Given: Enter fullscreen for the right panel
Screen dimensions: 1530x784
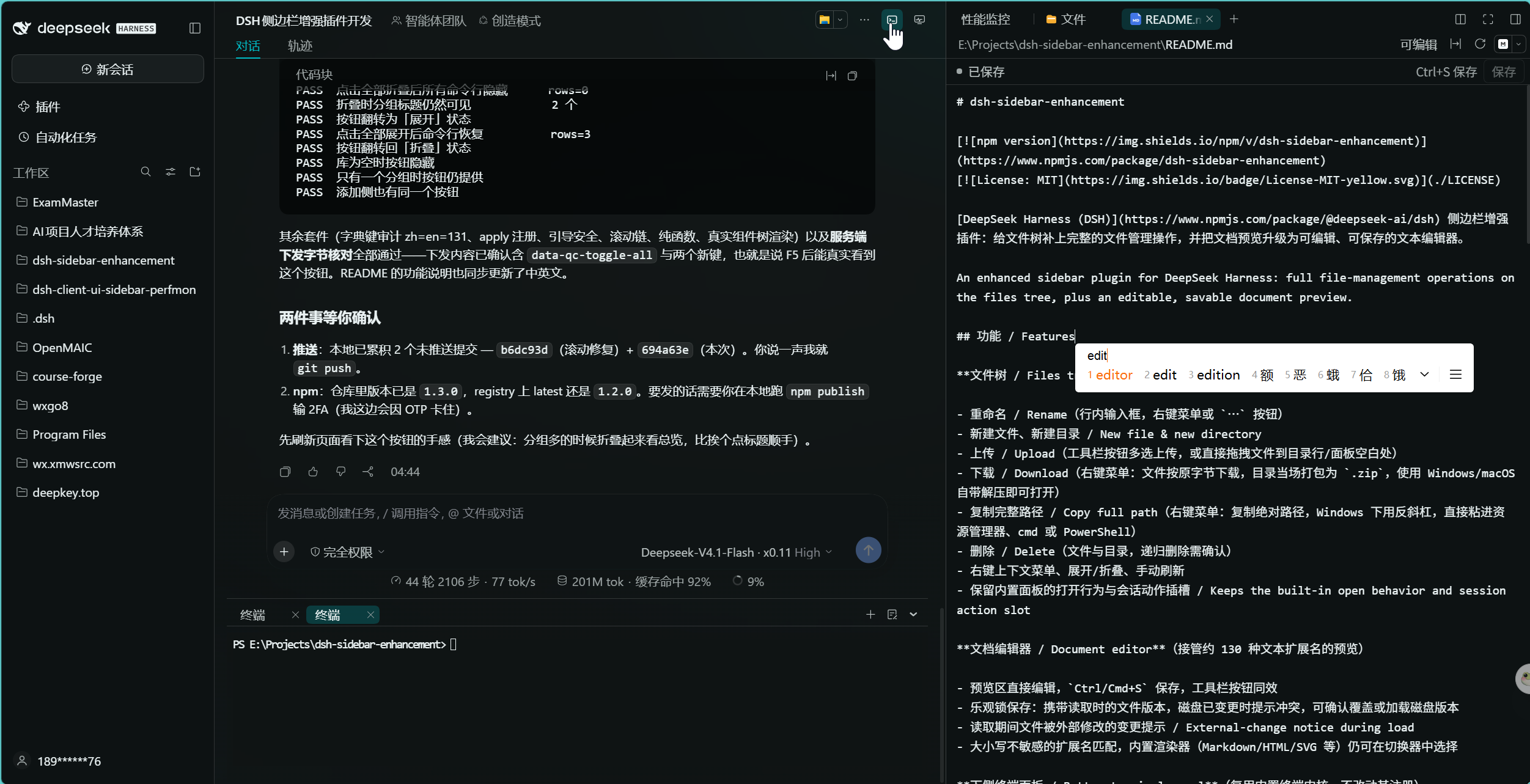Looking at the screenshot, I should [1488, 20].
